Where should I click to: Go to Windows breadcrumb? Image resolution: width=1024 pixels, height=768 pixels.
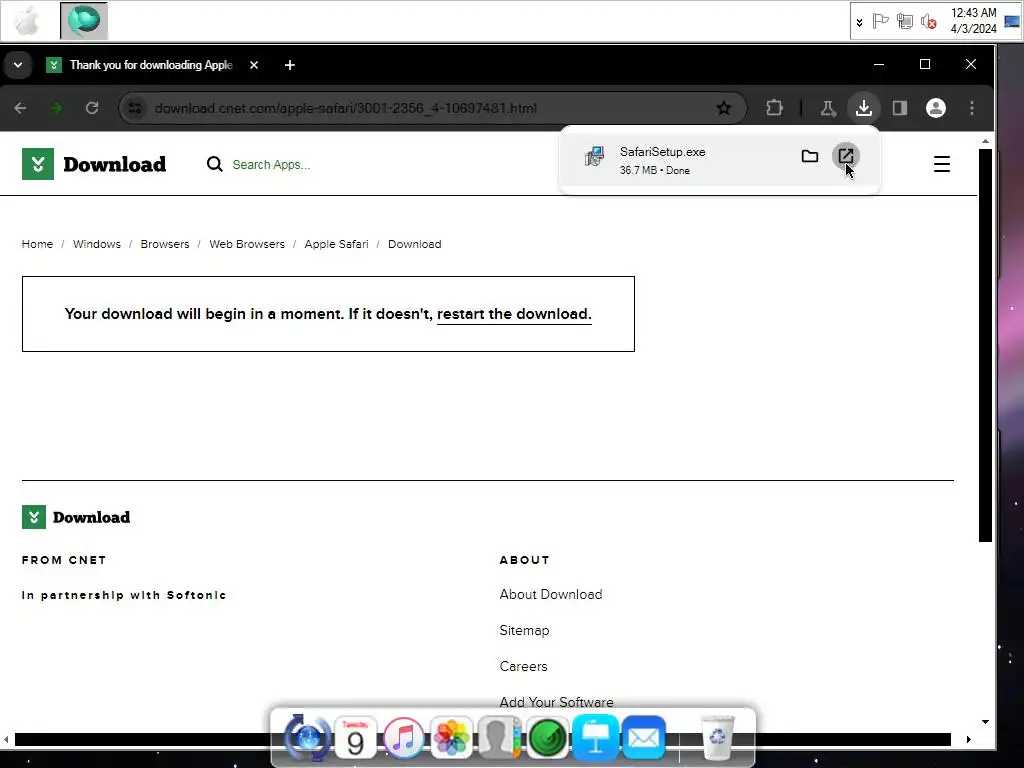point(97,244)
